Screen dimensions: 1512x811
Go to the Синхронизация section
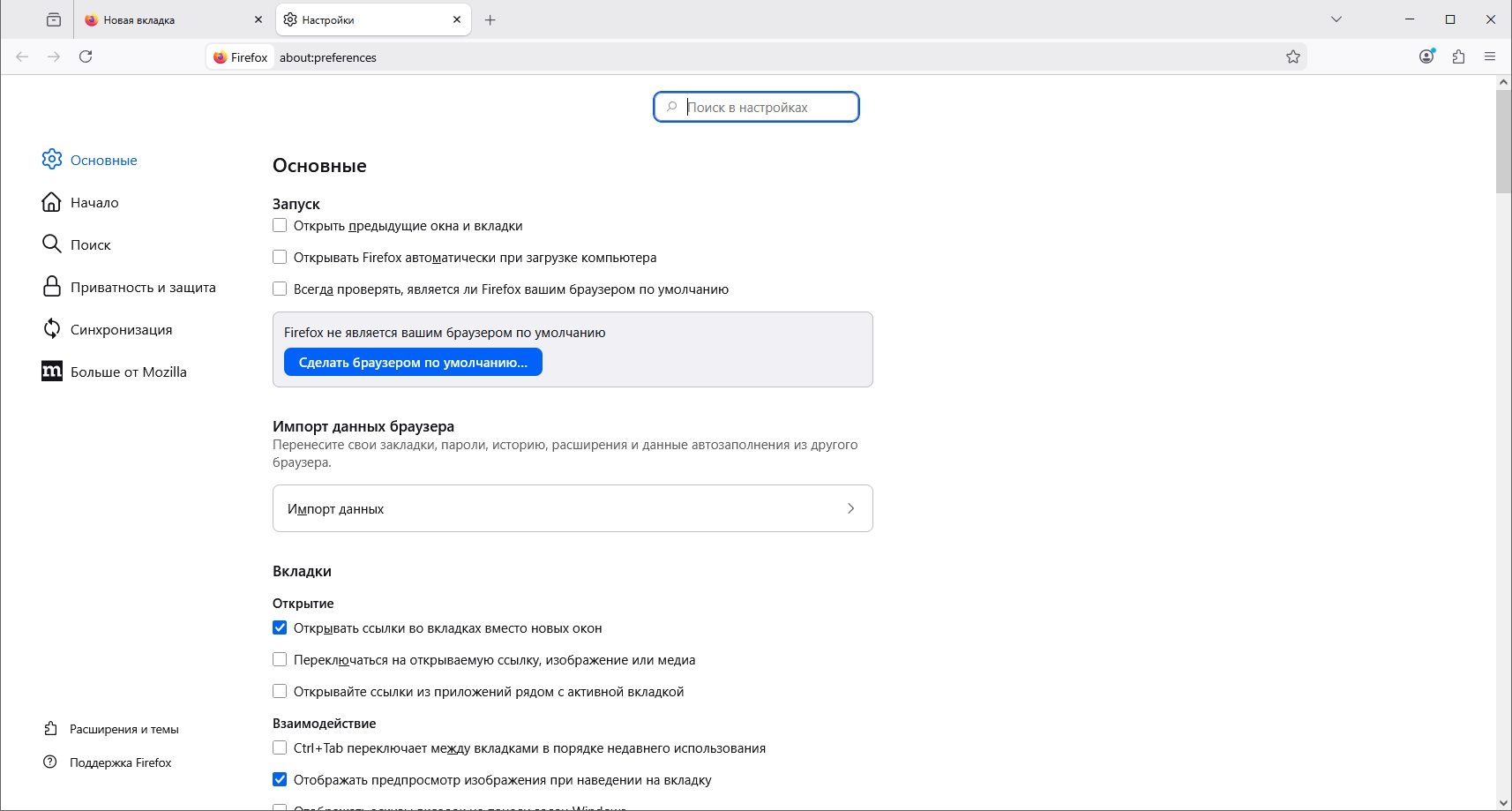point(121,330)
